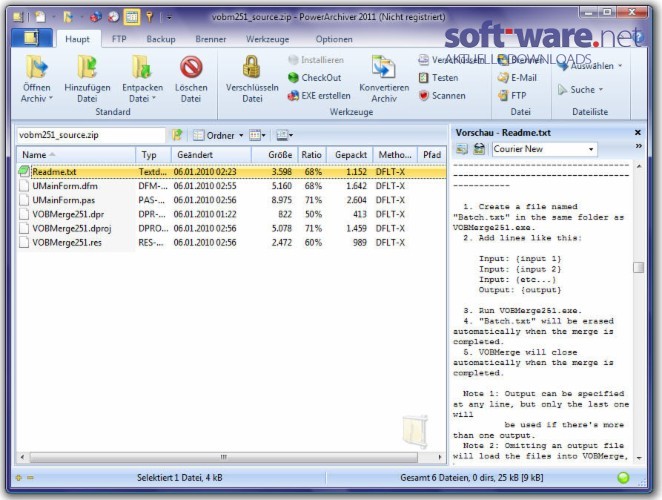Click the PowerArchiver logo icon at far left of title bar
662x500 pixels.
[18, 17]
